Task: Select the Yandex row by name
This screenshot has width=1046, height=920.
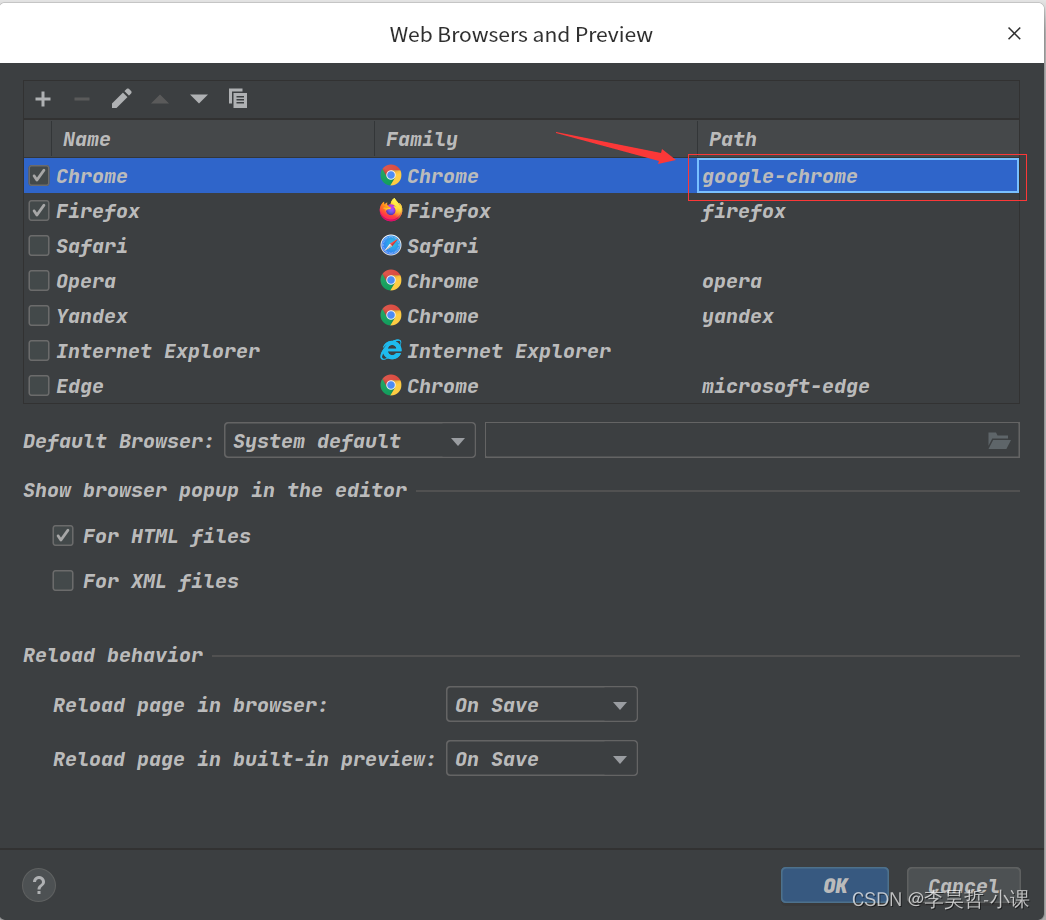Action: [x=92, y=316]
